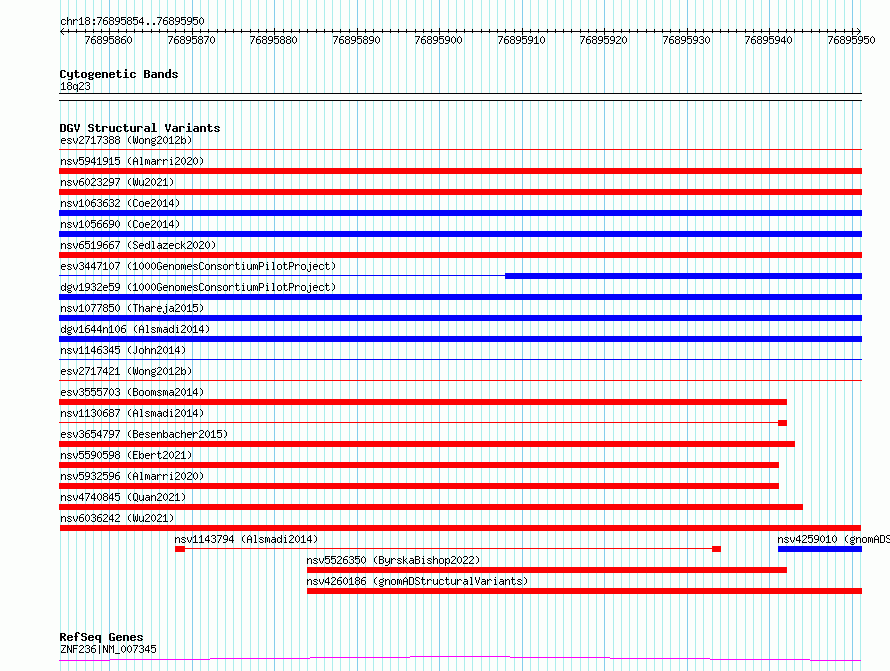
Task: Click the red bar of nsv4740845
Action: (x=431, y=507)
